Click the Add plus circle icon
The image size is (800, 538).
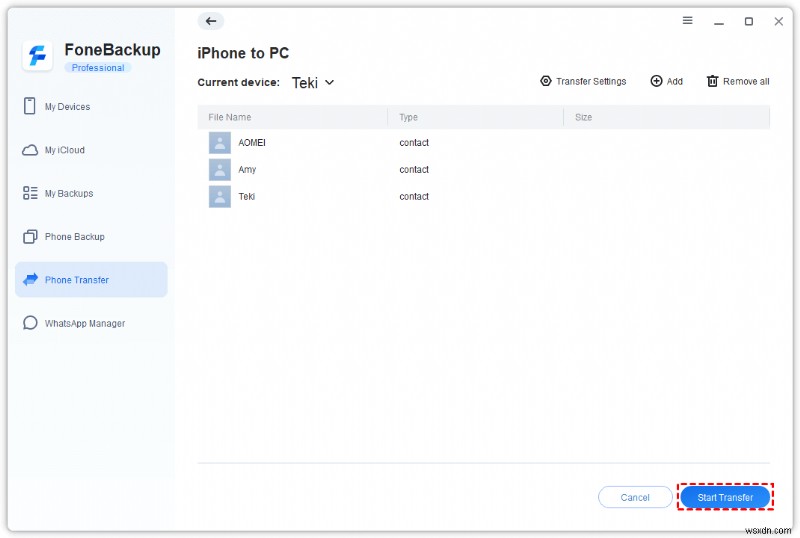[x=656, y=81]
